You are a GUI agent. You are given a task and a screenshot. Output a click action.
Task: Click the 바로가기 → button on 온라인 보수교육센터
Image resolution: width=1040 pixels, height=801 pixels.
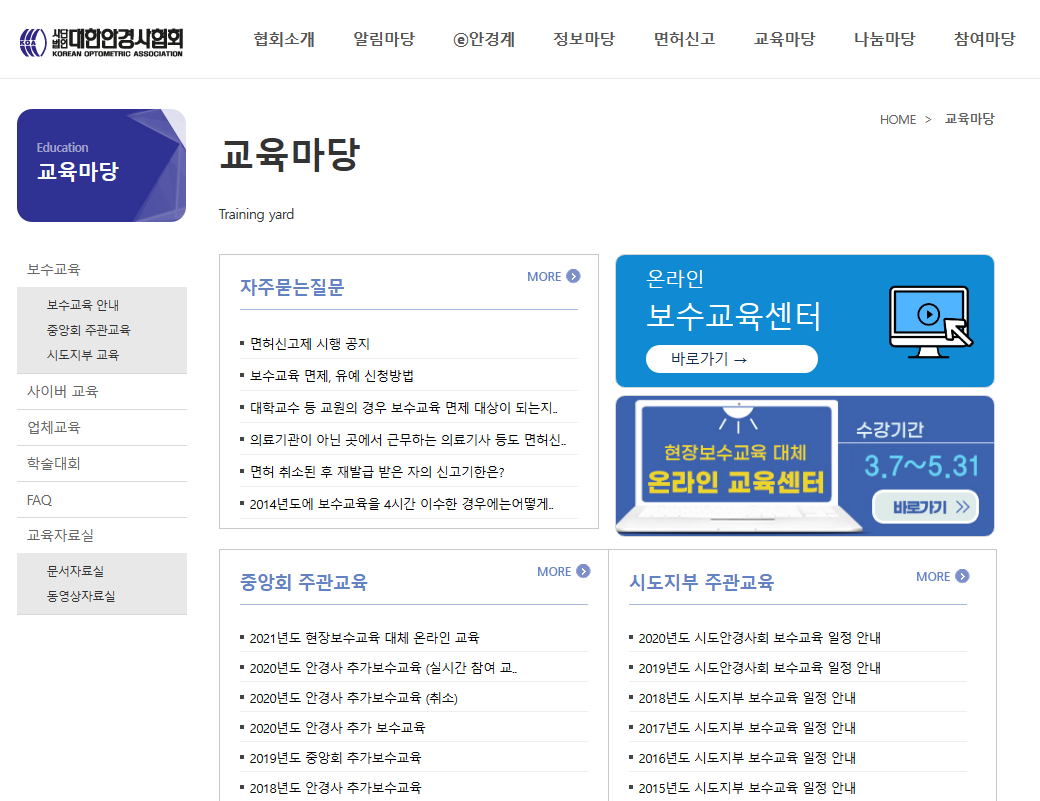[x=730, y=358]
